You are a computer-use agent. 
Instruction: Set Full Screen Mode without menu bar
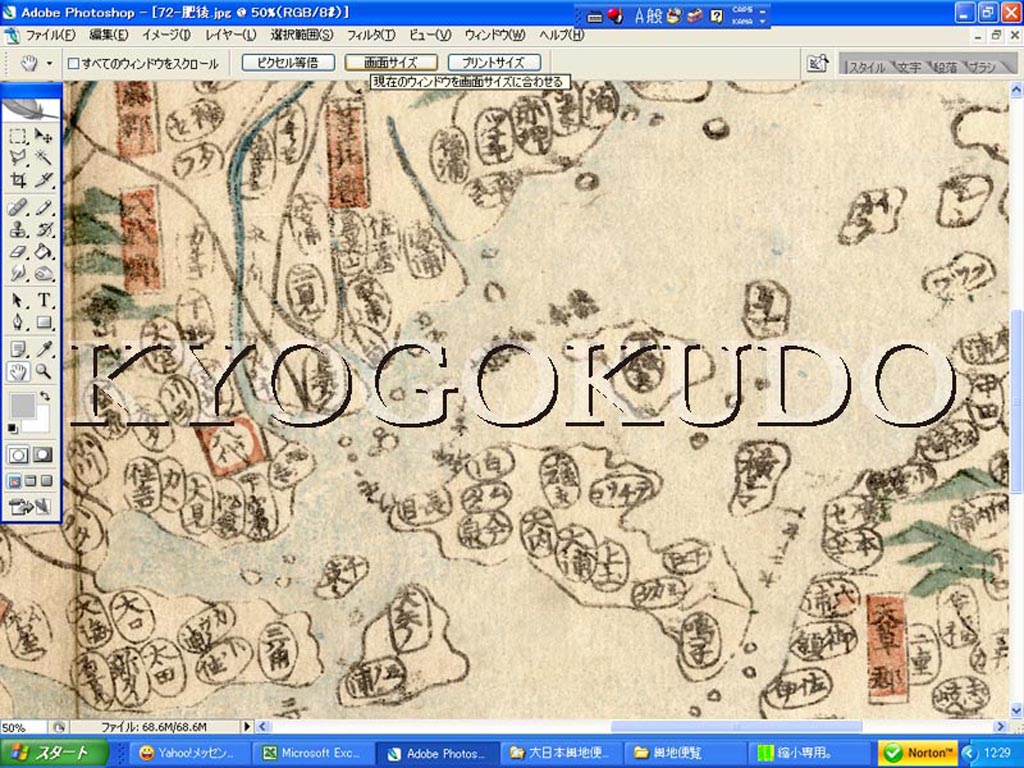click(x=46, y=481)
